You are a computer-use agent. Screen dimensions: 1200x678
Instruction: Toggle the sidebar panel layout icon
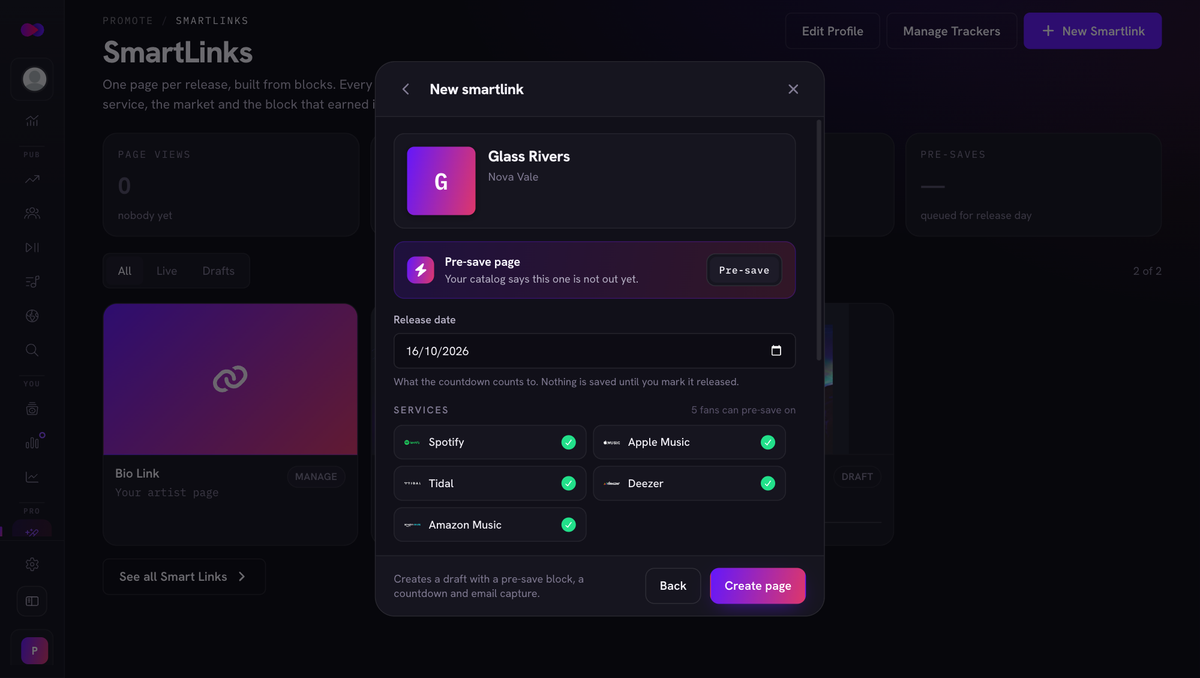point(32,601)
